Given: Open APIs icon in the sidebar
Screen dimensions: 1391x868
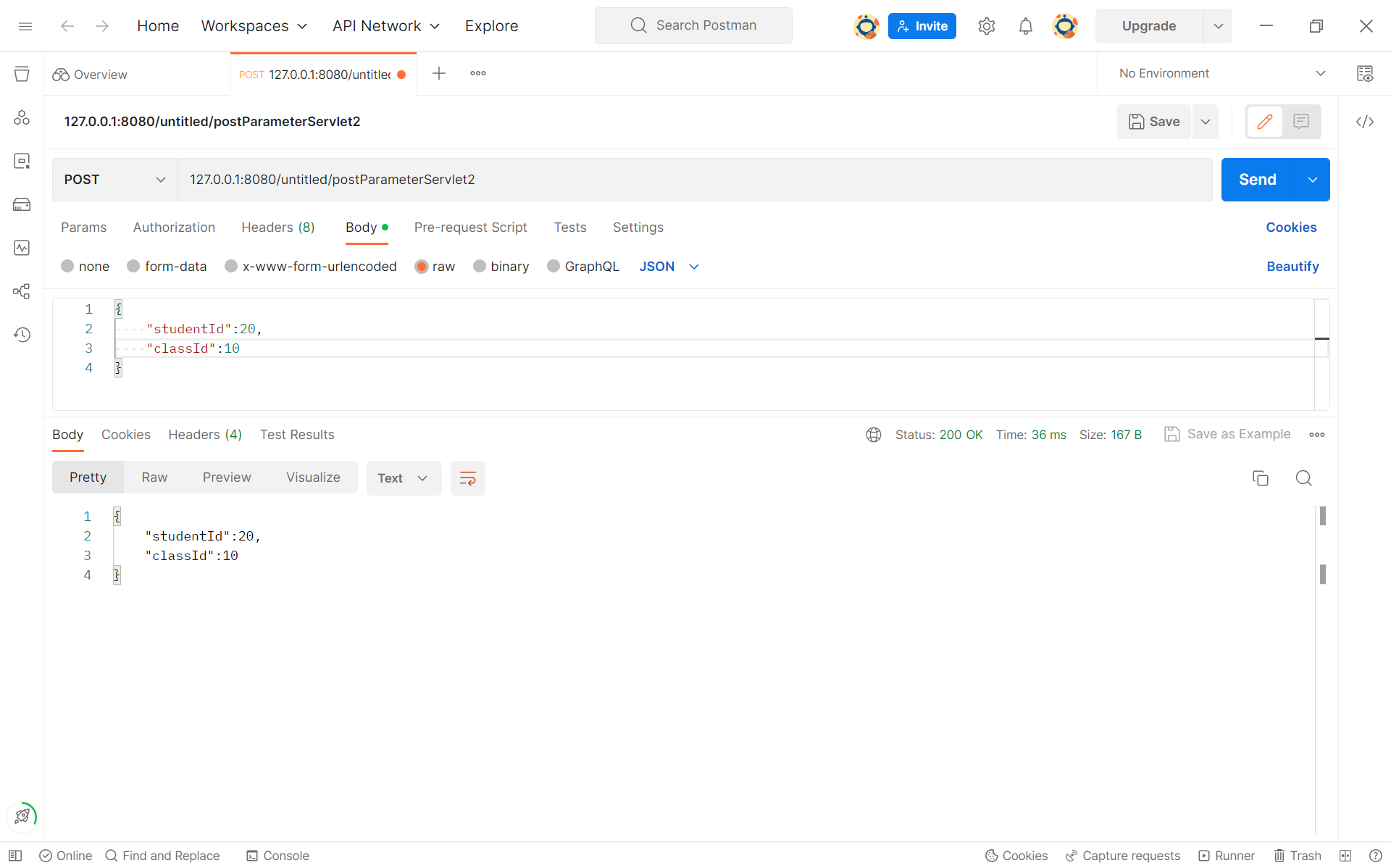Looking at the screenshot, I should (22, 161).
